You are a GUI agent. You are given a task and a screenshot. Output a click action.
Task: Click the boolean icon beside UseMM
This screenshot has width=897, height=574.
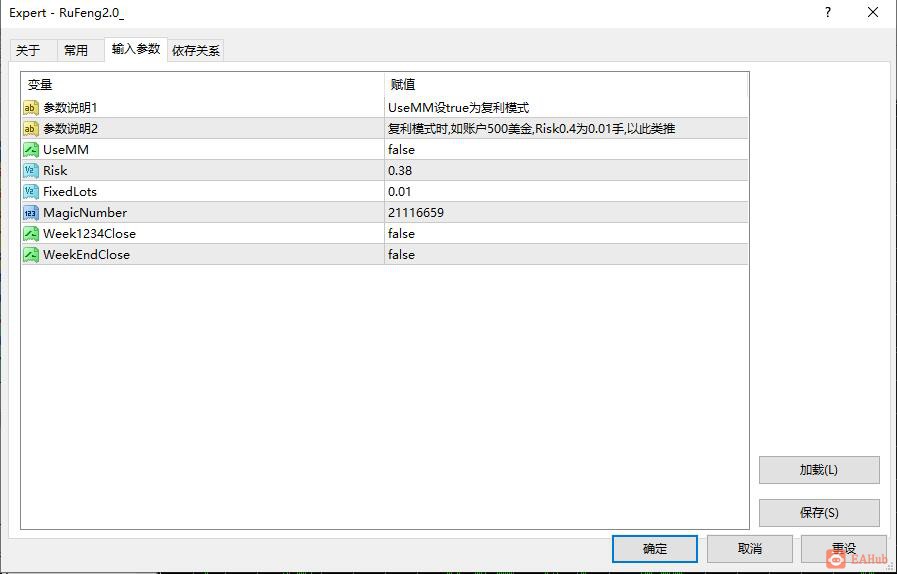[x=31, y=150]
